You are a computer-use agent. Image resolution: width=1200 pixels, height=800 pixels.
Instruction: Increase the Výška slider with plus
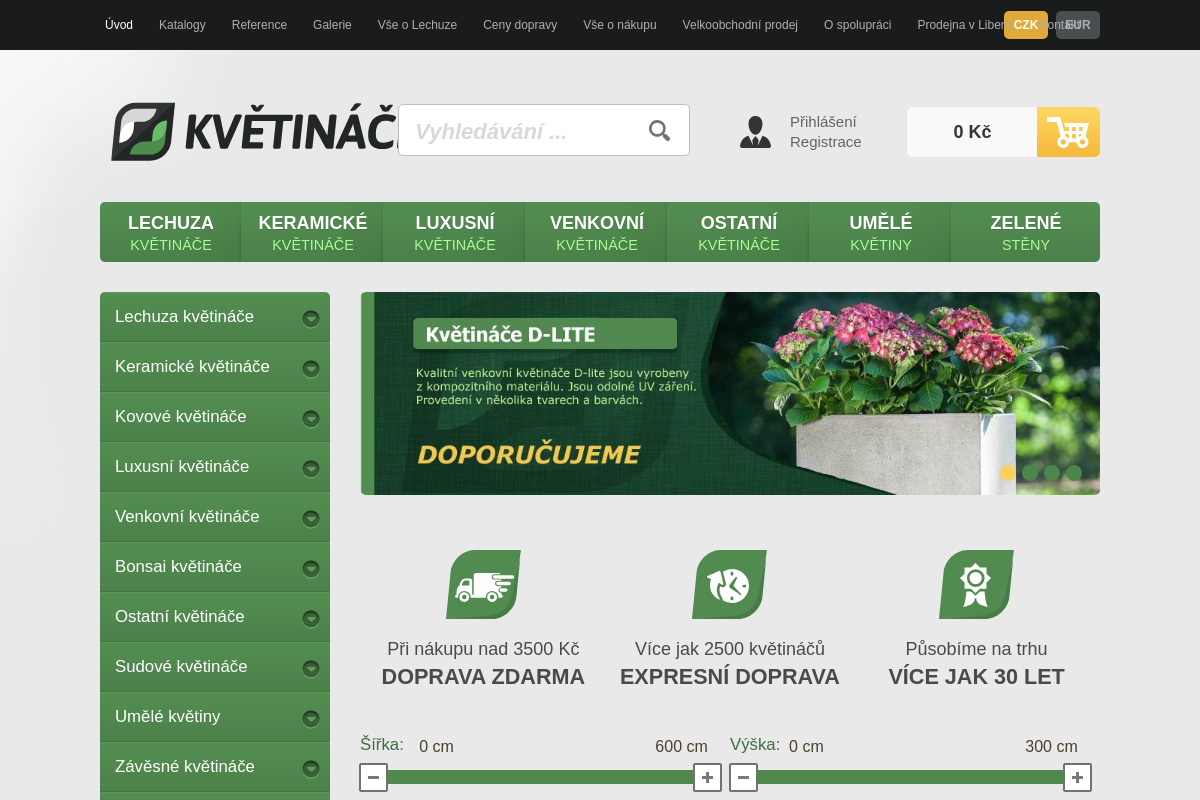(1077, 777)
